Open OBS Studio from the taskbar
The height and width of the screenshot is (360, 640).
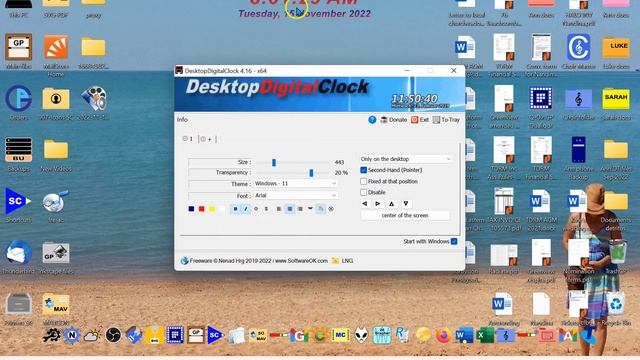click(113, 336)
